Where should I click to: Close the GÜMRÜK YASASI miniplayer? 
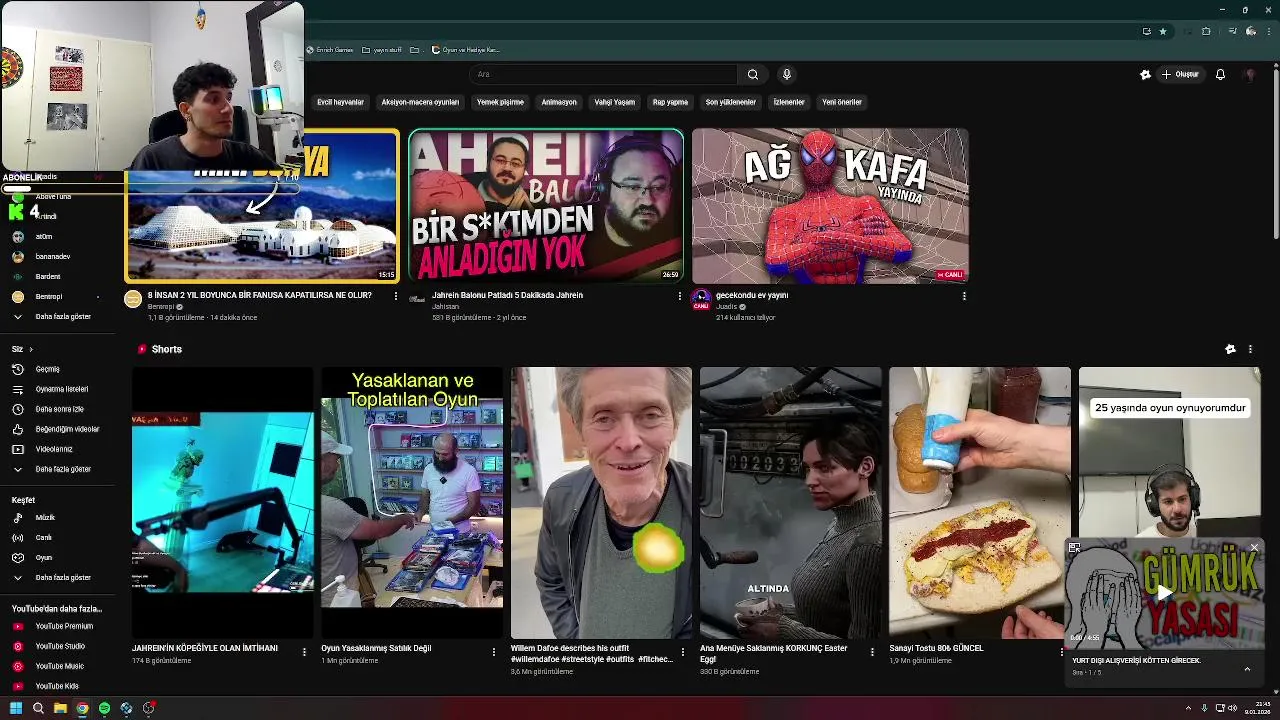click(1254, 547)
